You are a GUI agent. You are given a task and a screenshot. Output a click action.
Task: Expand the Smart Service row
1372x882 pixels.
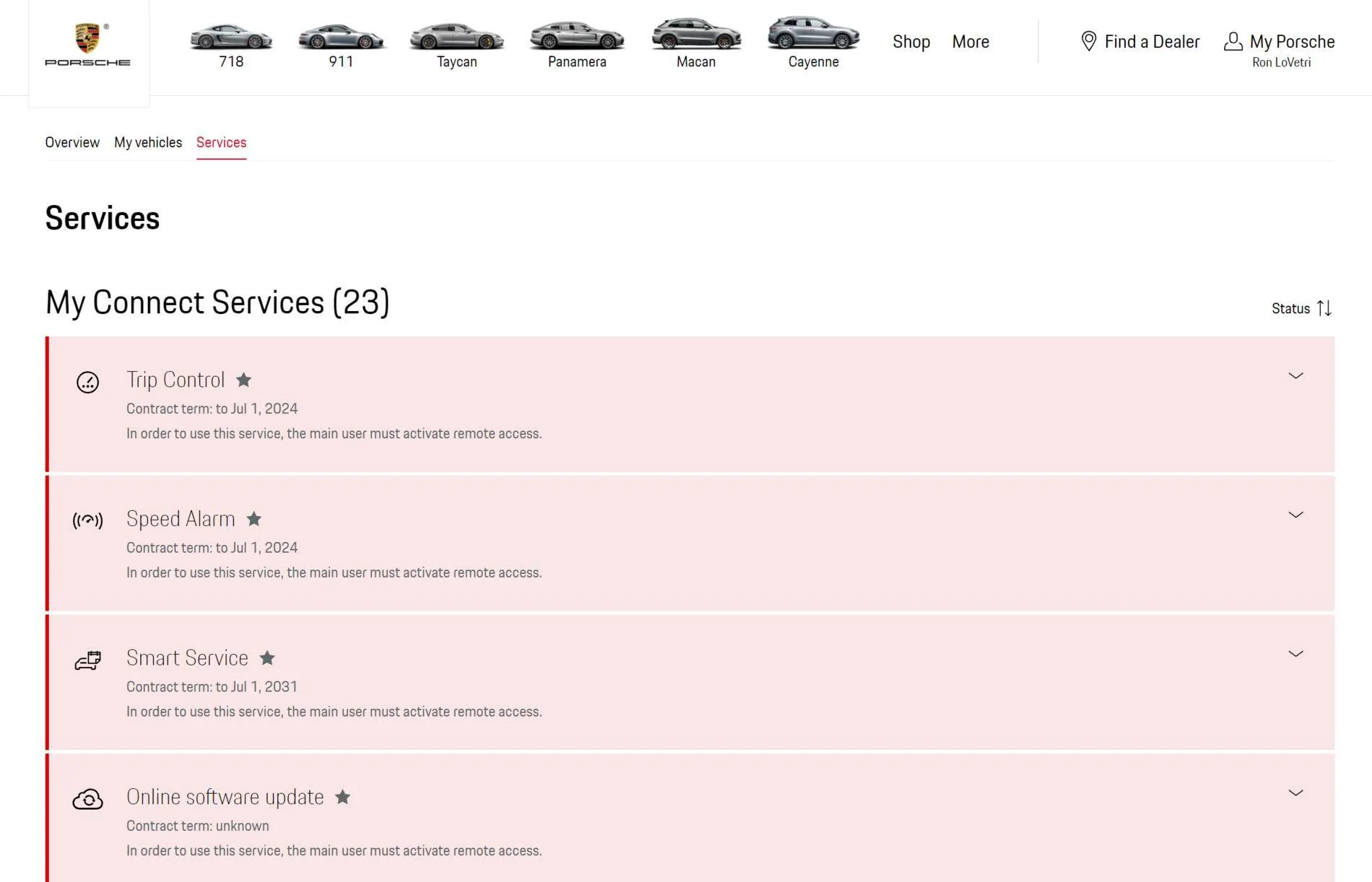(1295, 654)
